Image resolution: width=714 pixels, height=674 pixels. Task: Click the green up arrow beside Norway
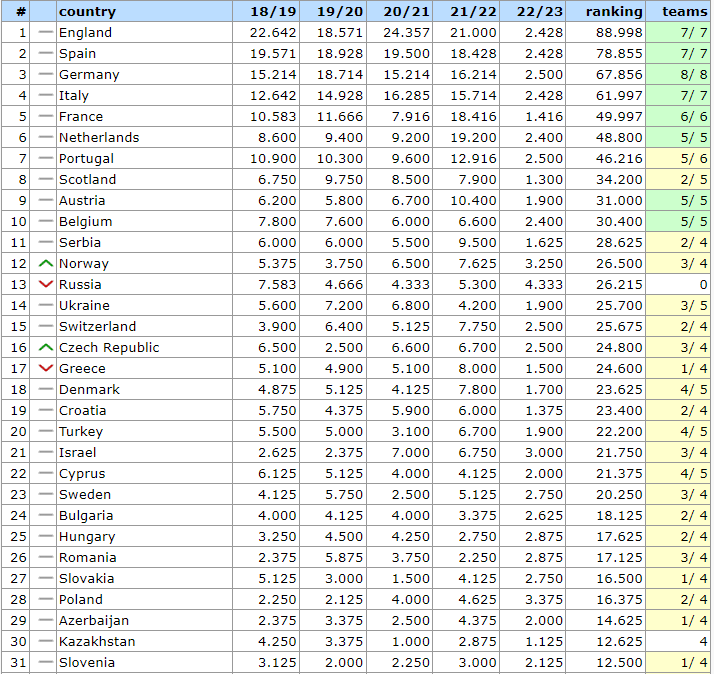coord(46,264)
